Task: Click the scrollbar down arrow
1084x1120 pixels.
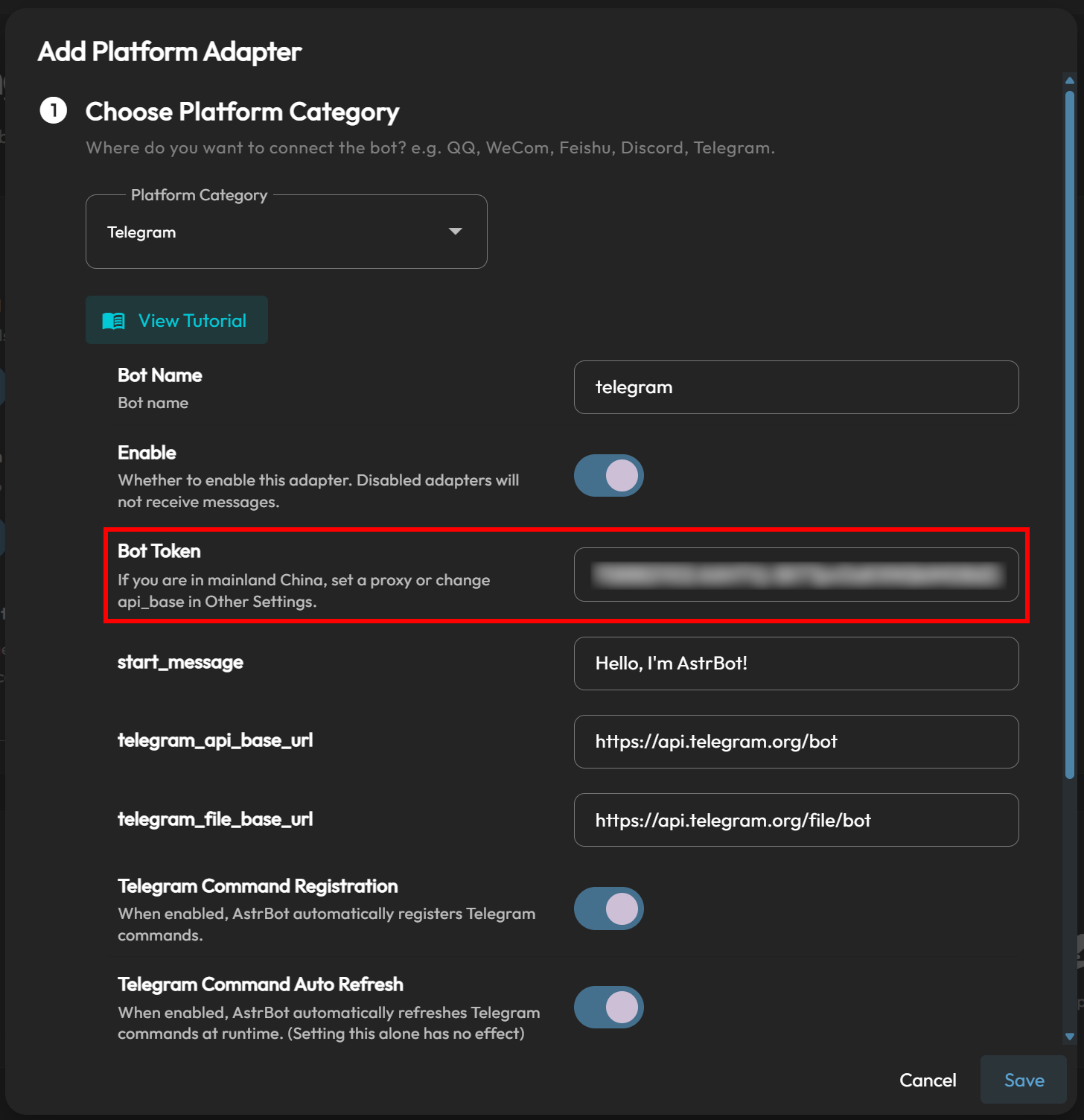Action: click(1070, 1037)
